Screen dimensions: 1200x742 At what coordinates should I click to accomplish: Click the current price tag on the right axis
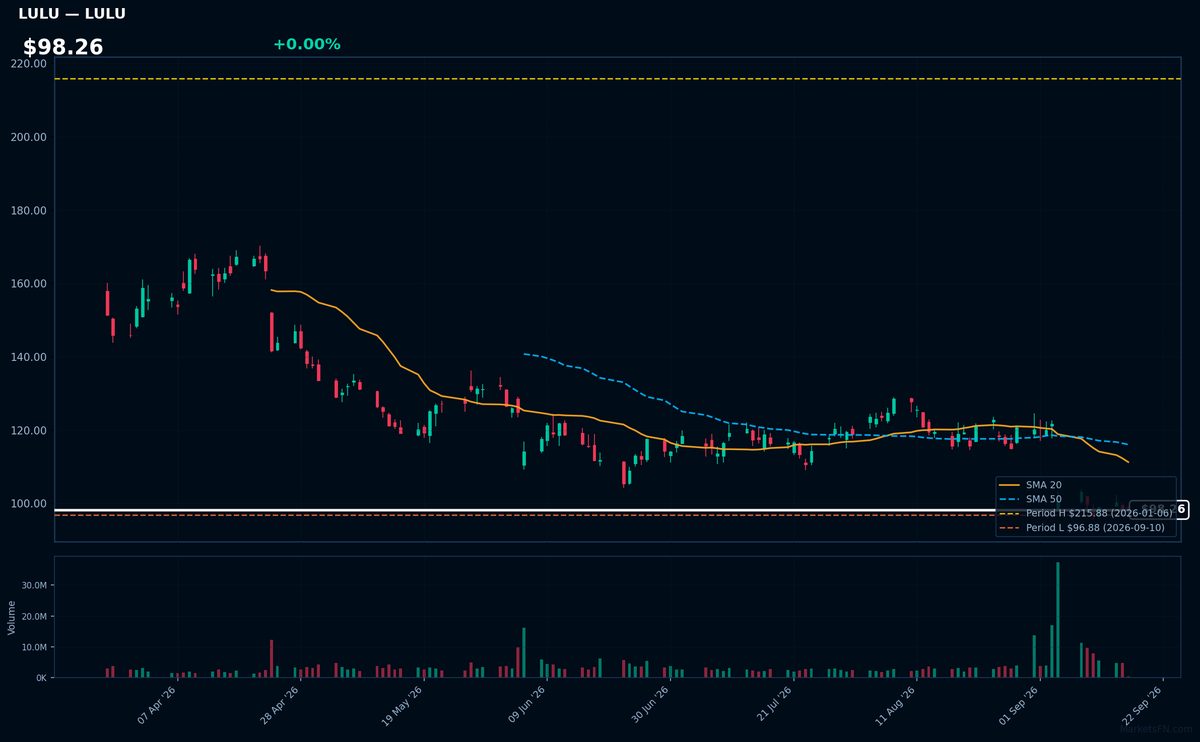tap(1160, 510)
